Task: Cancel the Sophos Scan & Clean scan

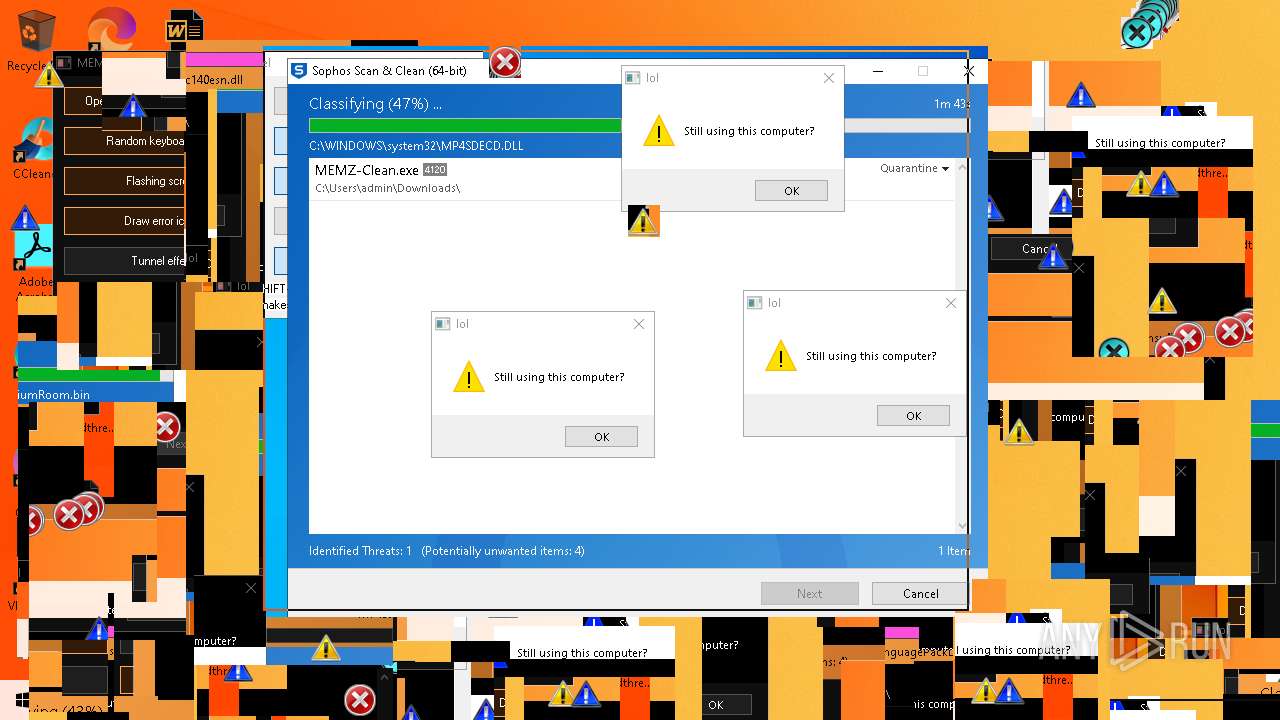Action: (920, 593)
